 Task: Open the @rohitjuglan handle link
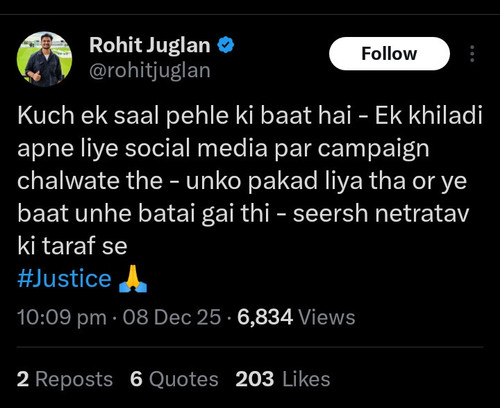click(x=150, y=71)
